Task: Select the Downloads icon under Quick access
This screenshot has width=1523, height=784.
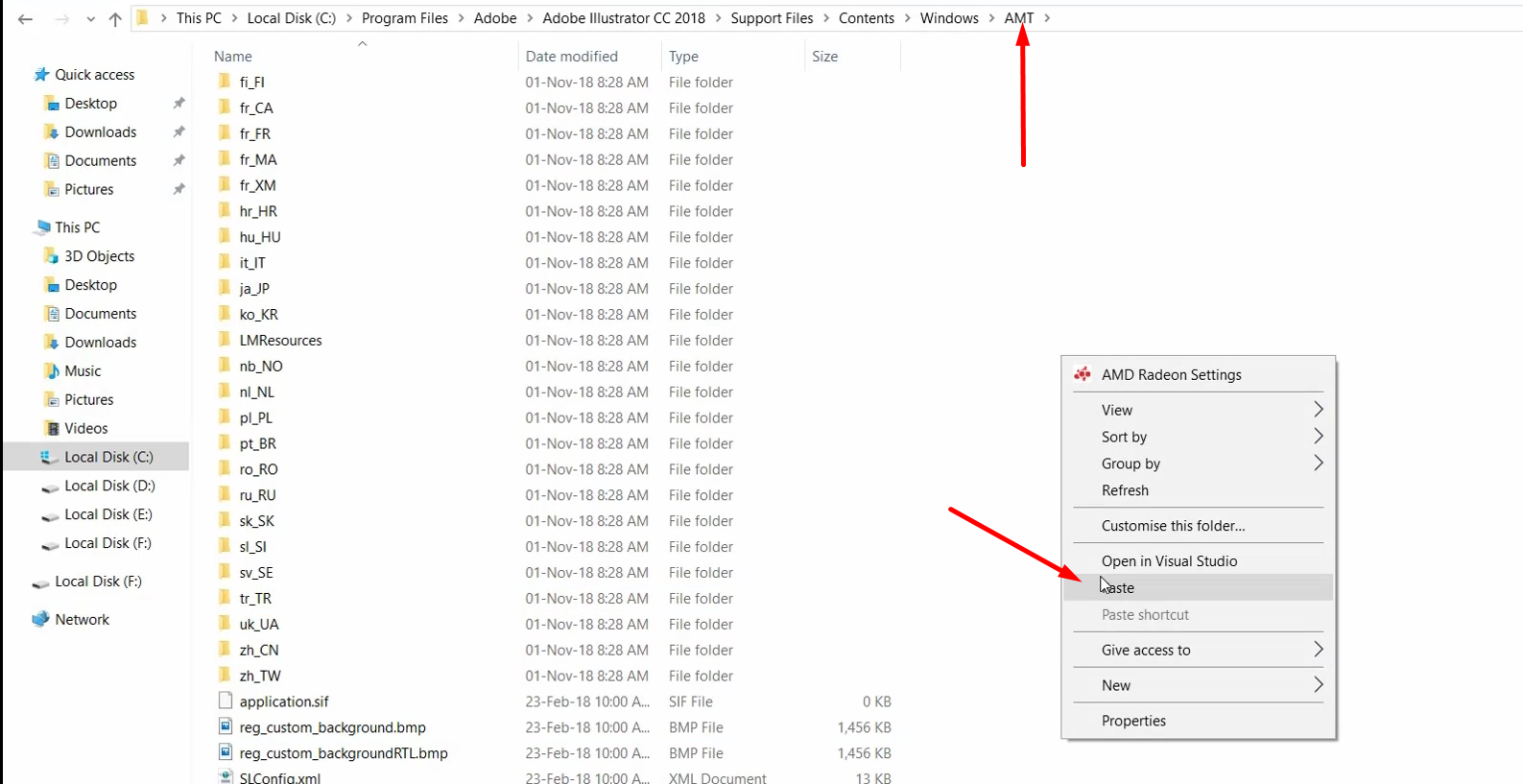Action: (x=52, y=132)
